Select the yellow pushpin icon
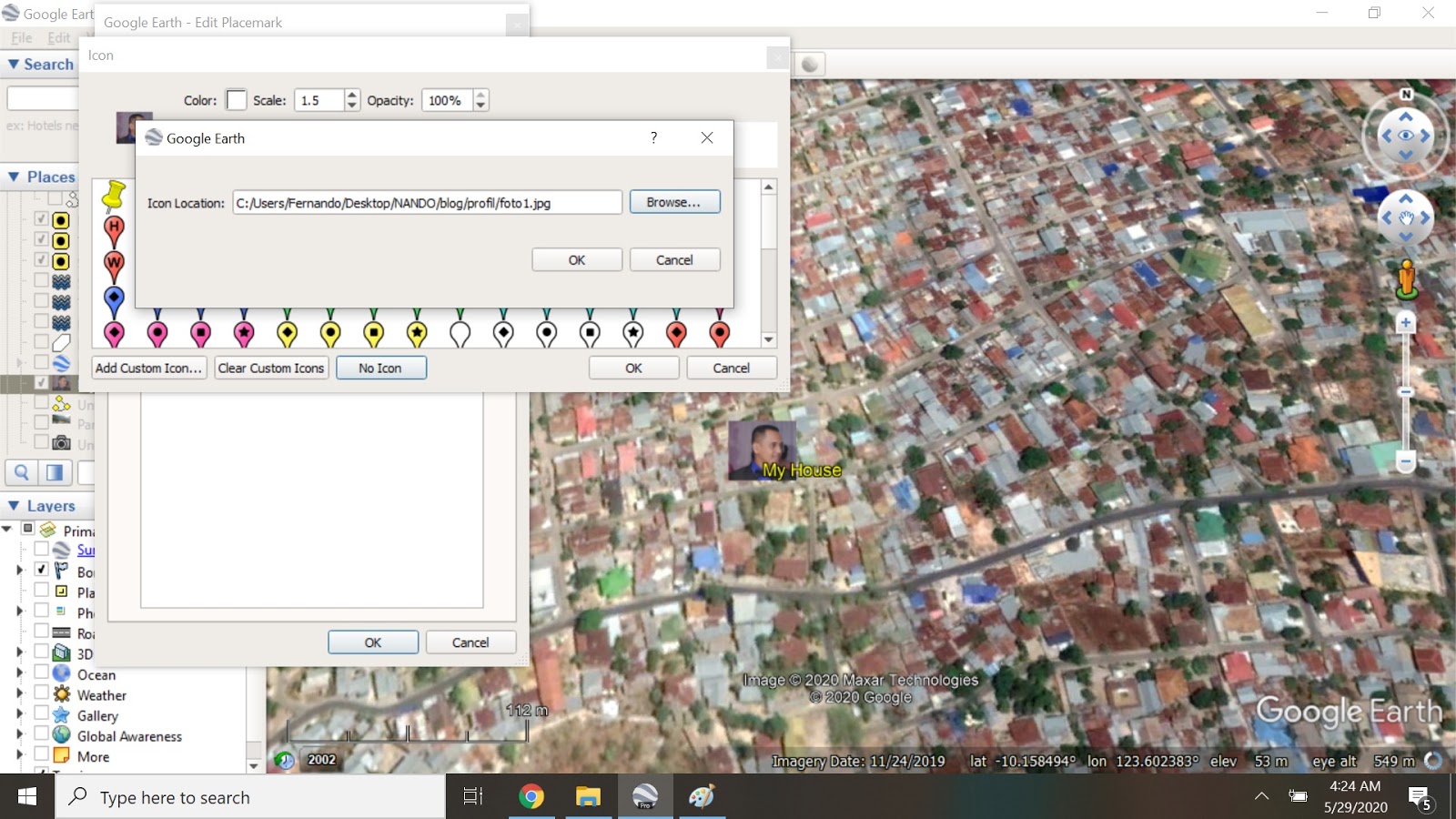The height and width of the screenshot is (819, 1456). pos(114,193)
